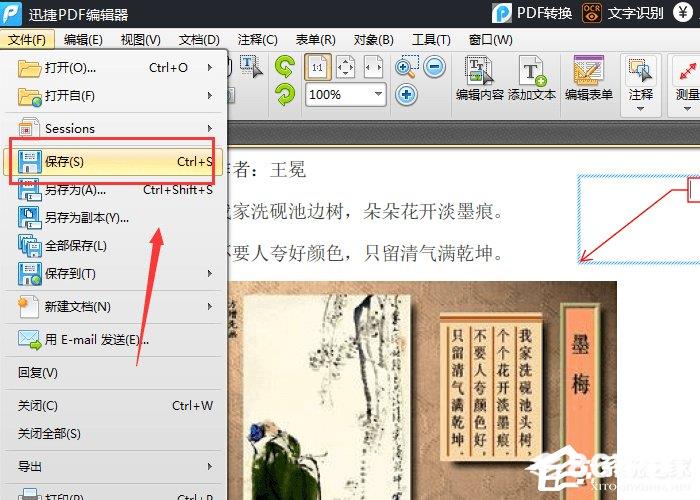Click the zoom out minus button
700x500 pixels.
pos(434,67)
